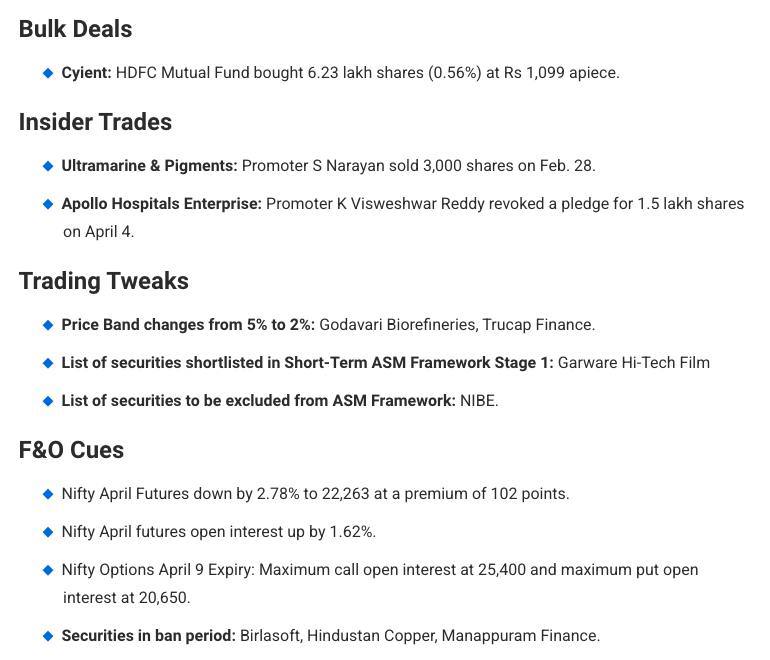This screenshot has height=660, width=770.
Task: Click the diamond bullet before Apollo Hospitals Enterprise
Action: pyautogui.click(x=48, y=204)
